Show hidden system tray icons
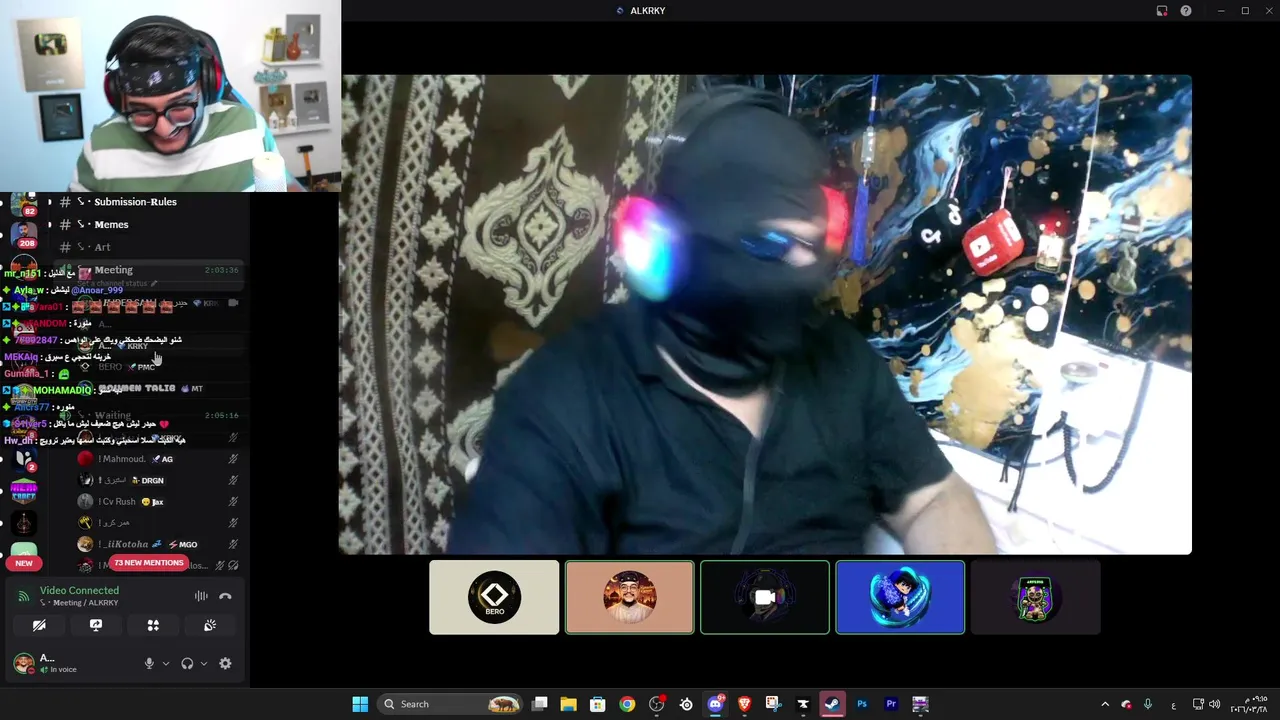 tap(1105, 704)
